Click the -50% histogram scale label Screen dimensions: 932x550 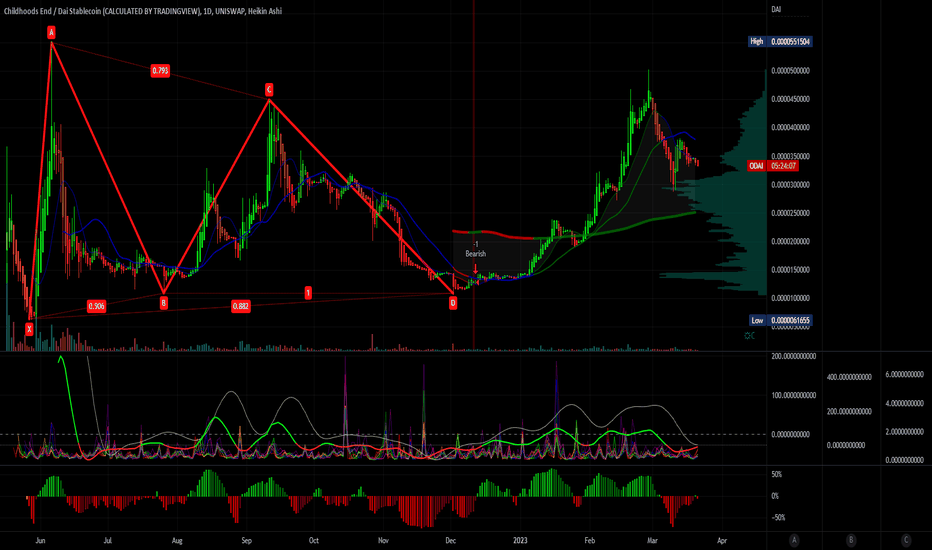click(778, 517)
